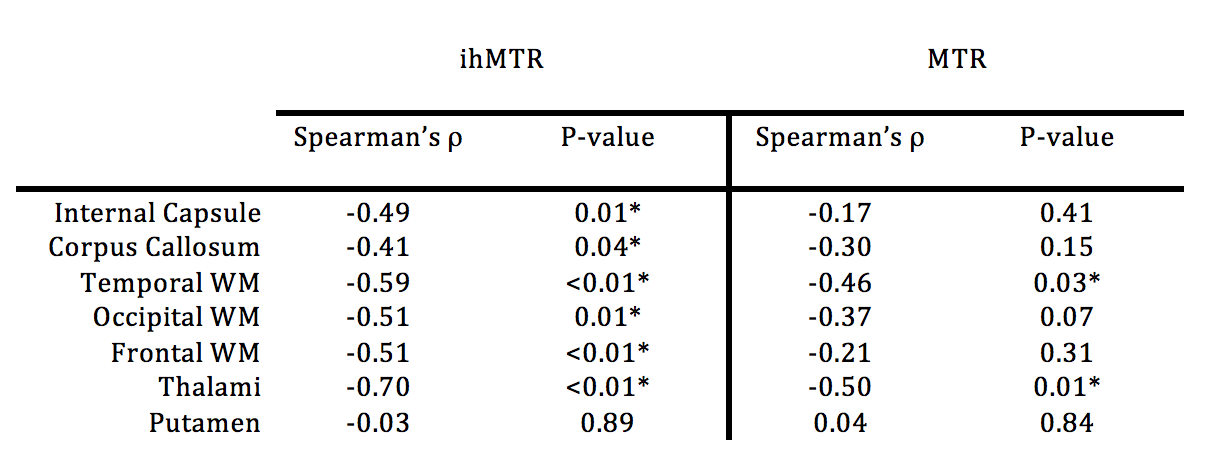Screen dimensions: 1222x462
Task: Click the -0.49 Internal Capsule value
Action: click(378, 213)
